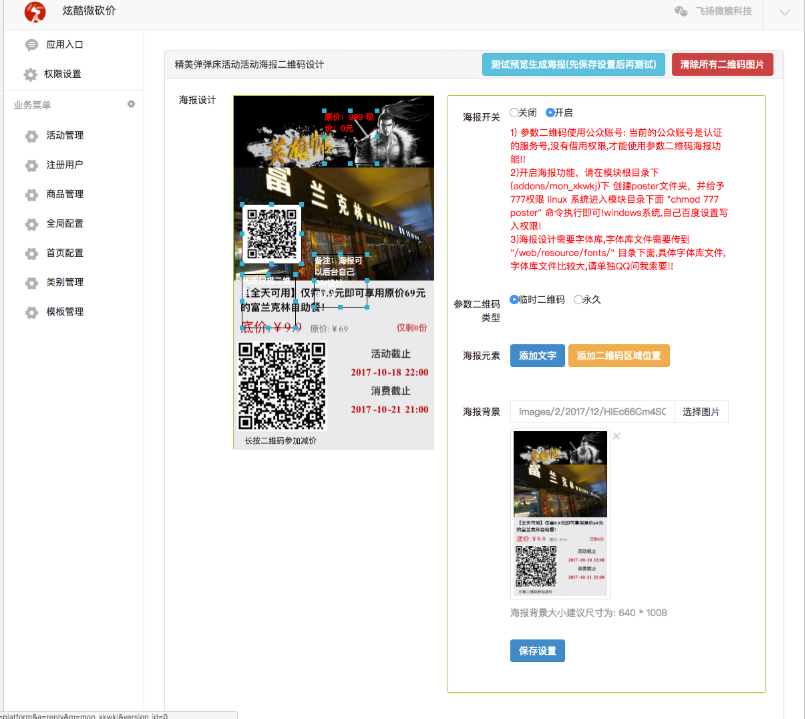The height and width of the screenshot is (719, 805).
Task: Click the gear icon for 类别管理
Action: pyautogui.click(x=32, y=283)
